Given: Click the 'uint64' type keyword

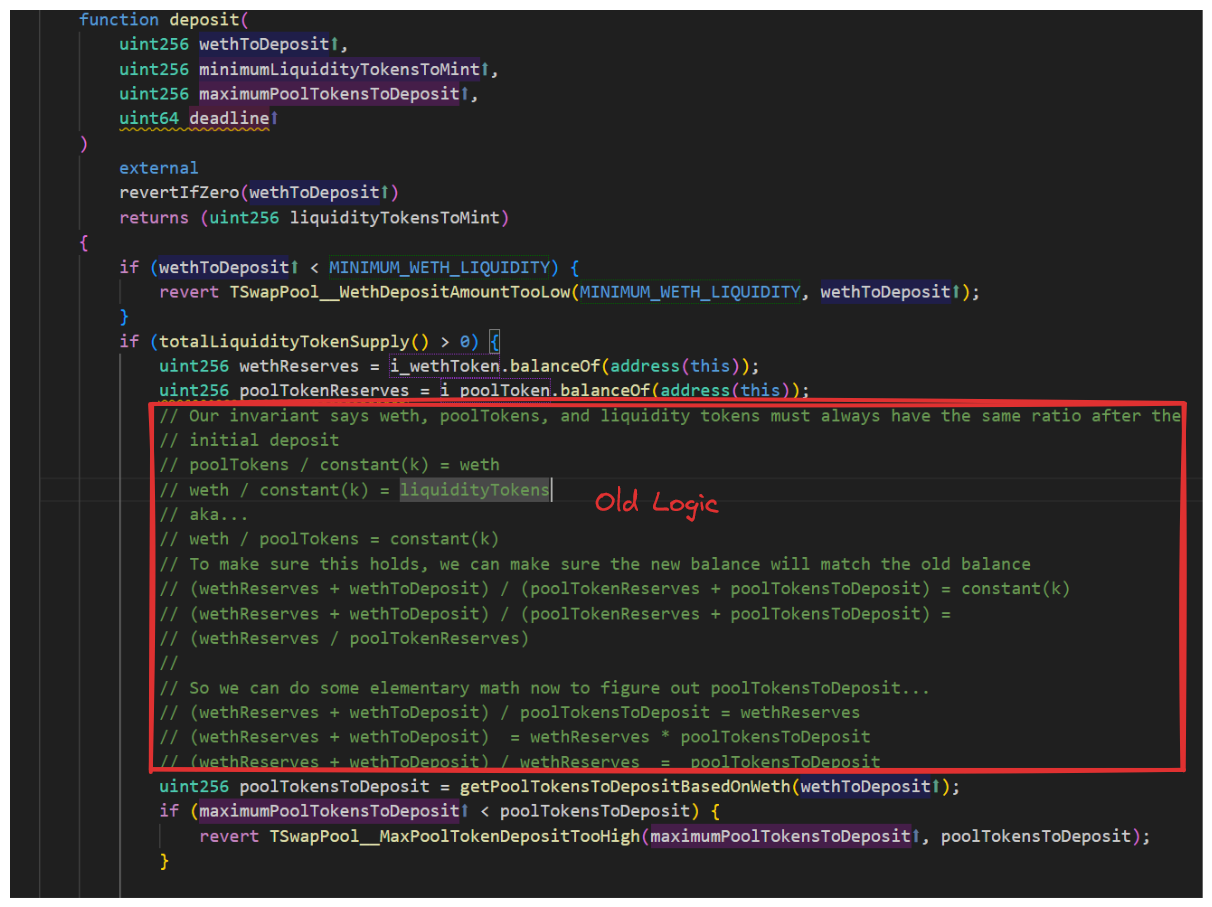Looking at the screenshot, I should point(149,118).
